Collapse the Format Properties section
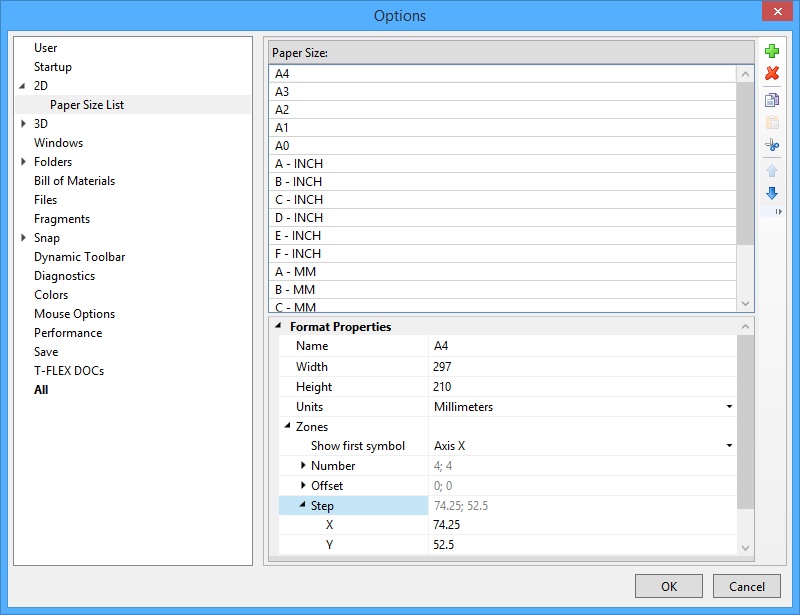 [x=279, y=326]
